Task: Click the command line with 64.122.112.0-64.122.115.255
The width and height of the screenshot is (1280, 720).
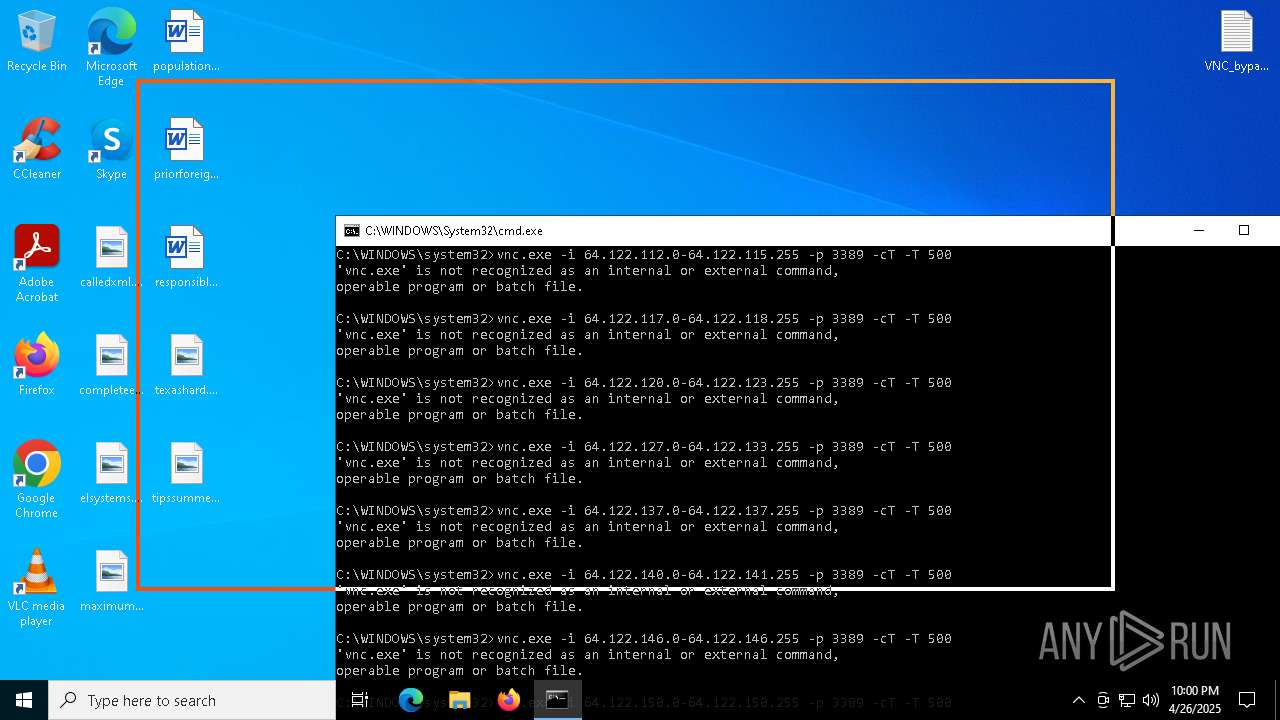Action: point(644,255)
